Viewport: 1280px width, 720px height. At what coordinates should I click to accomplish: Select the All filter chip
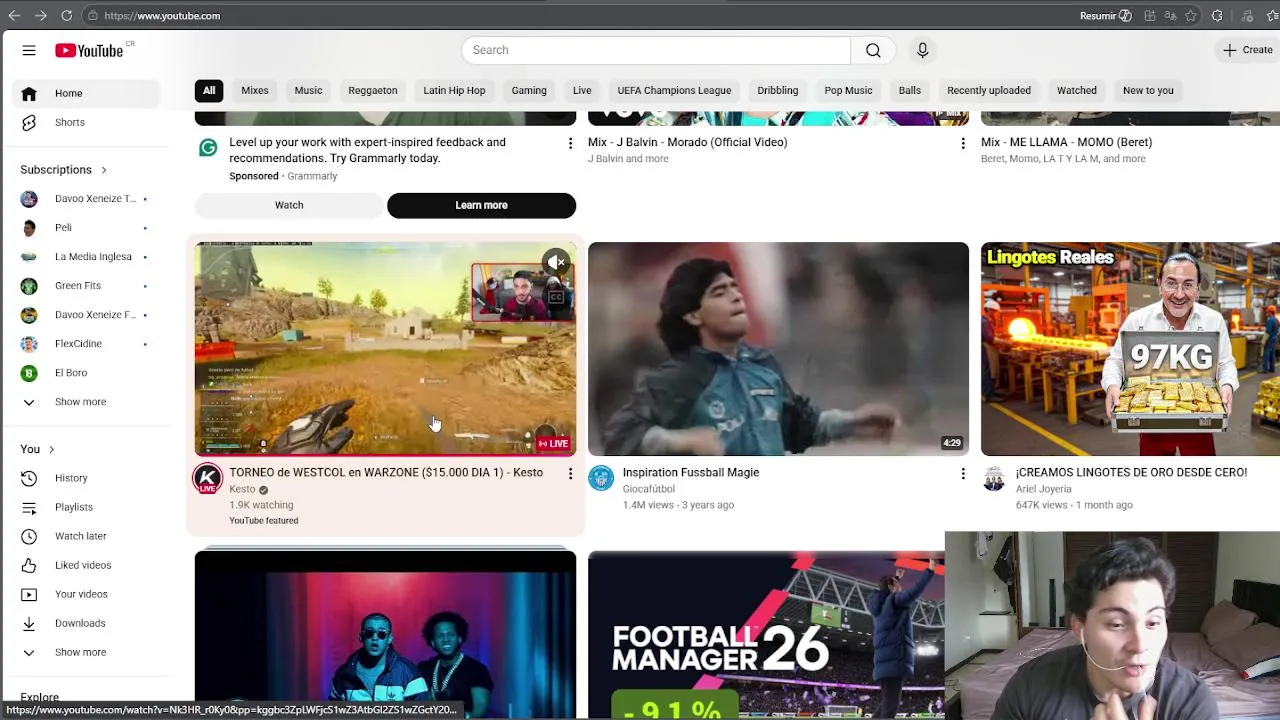pos(209,90)
